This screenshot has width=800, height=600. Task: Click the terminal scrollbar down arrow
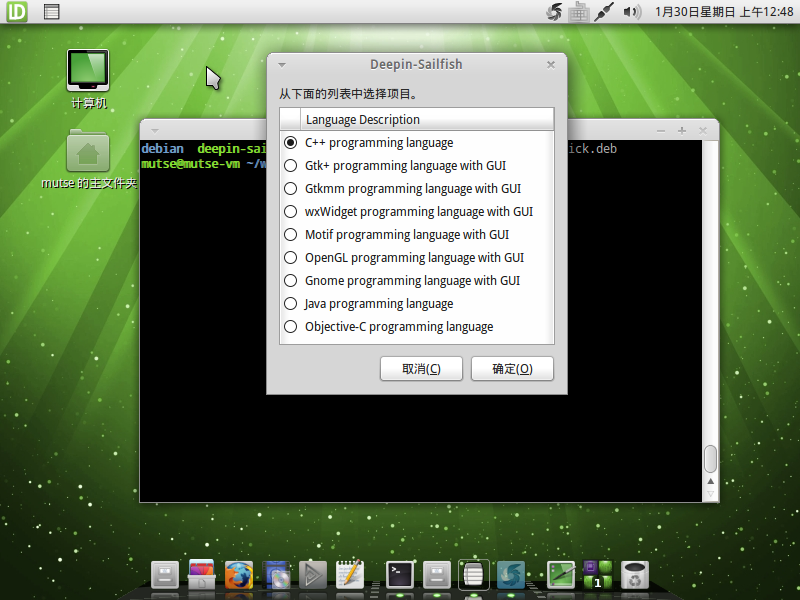coord(710,493)
